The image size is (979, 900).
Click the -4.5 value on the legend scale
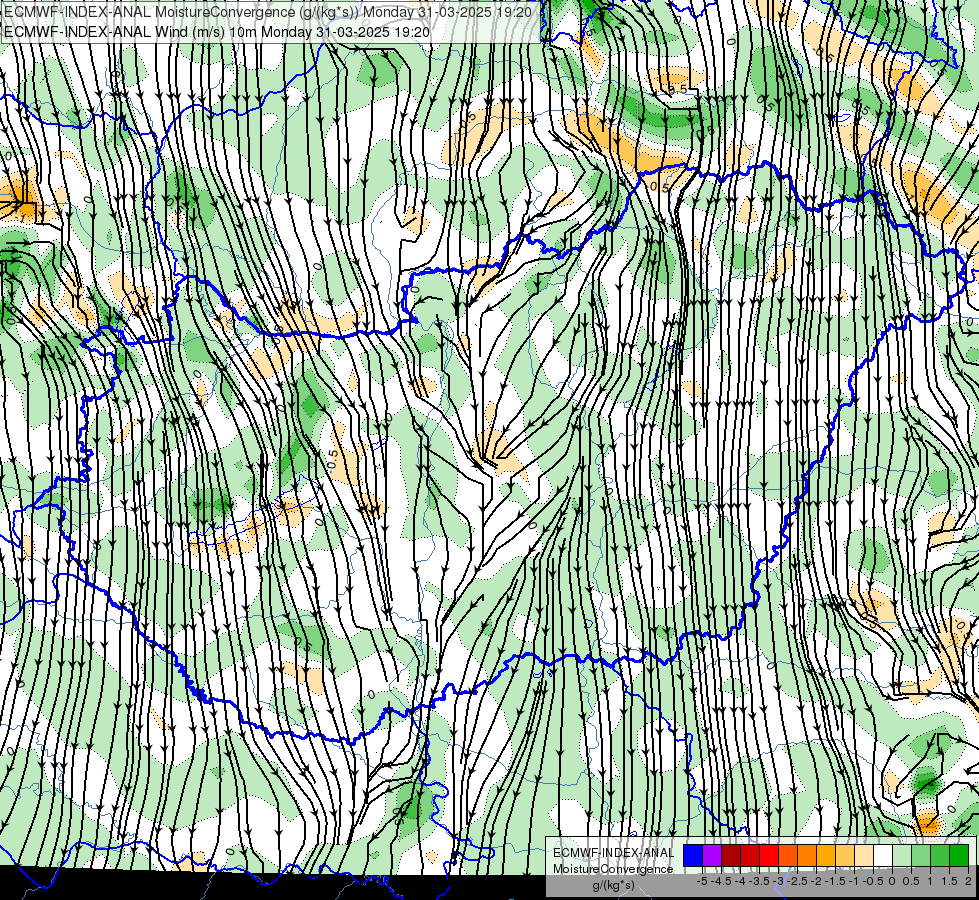point(721,881)
